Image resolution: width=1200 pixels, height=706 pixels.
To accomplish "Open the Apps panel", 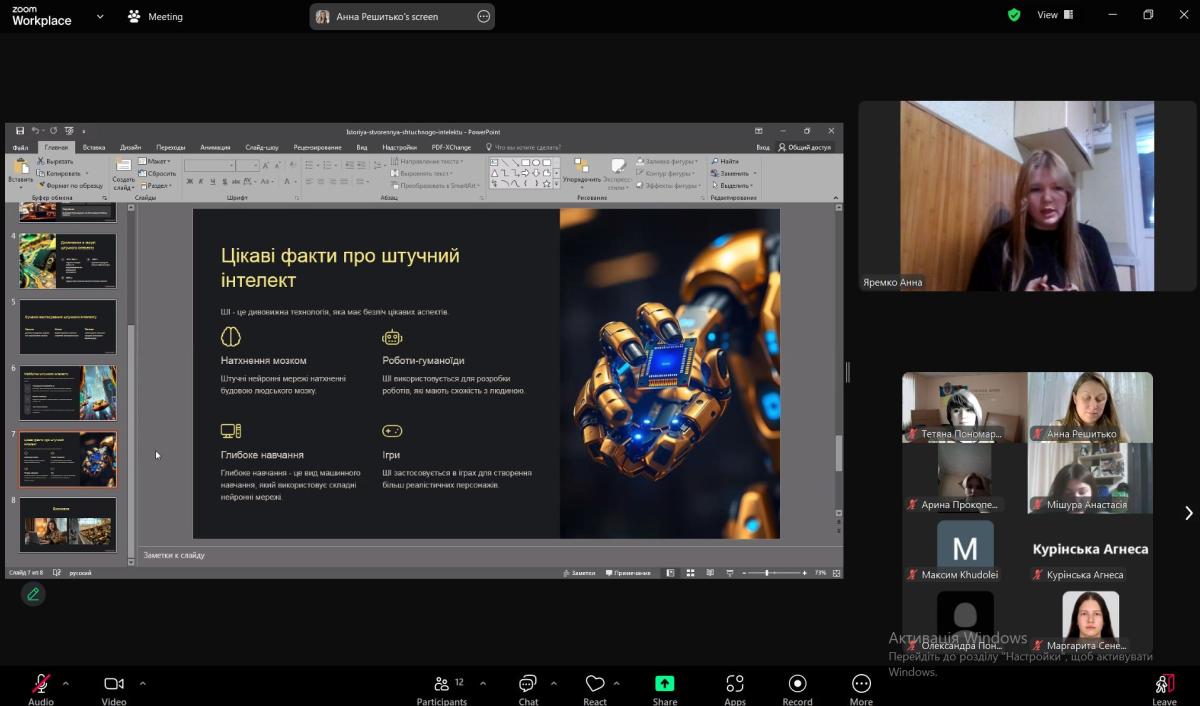I will pyautogui.click(x=735, y=686).
